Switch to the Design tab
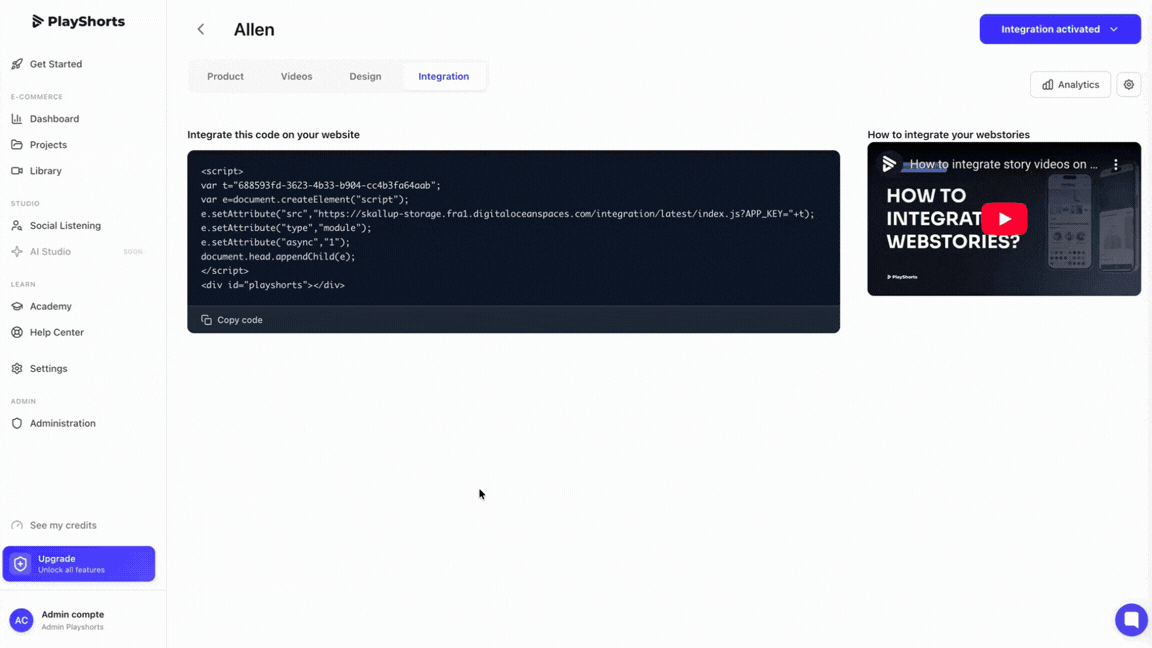The width and height of the screenshot is (1152, 648). pos(365,76)
